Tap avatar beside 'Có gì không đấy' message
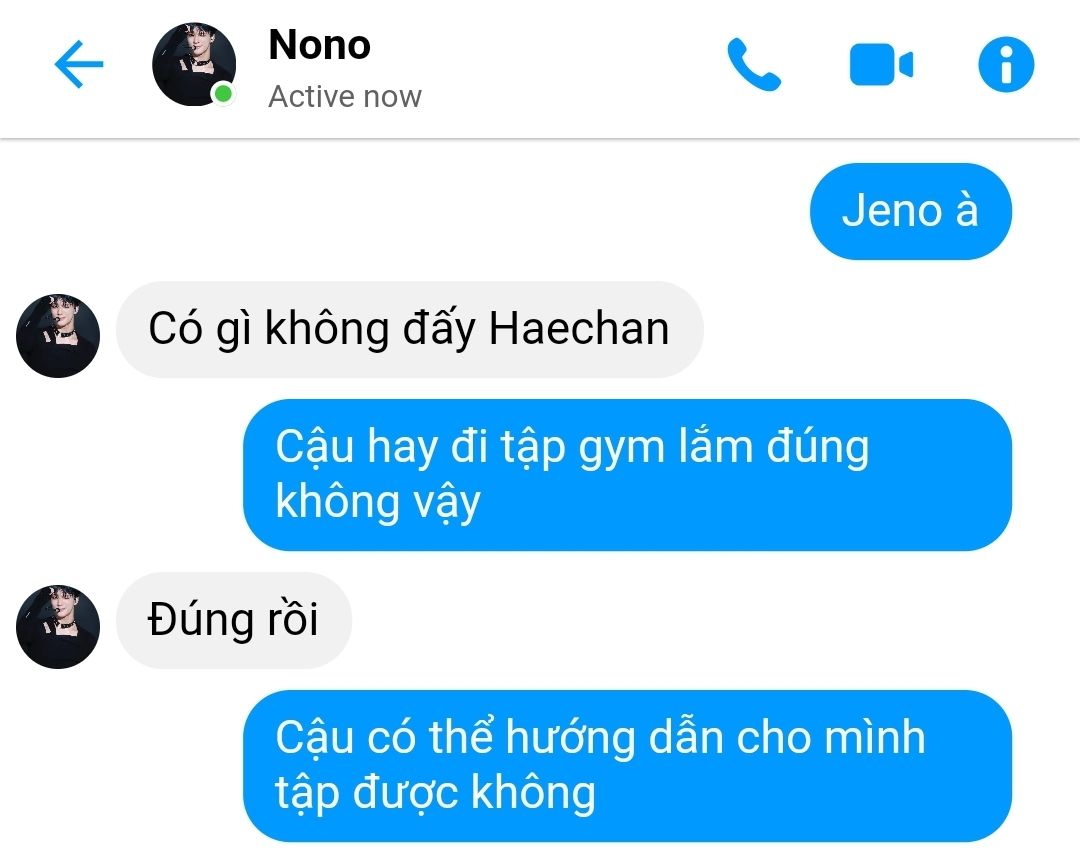The height and width of the screenshot is (859, 1080). point(58,335)
